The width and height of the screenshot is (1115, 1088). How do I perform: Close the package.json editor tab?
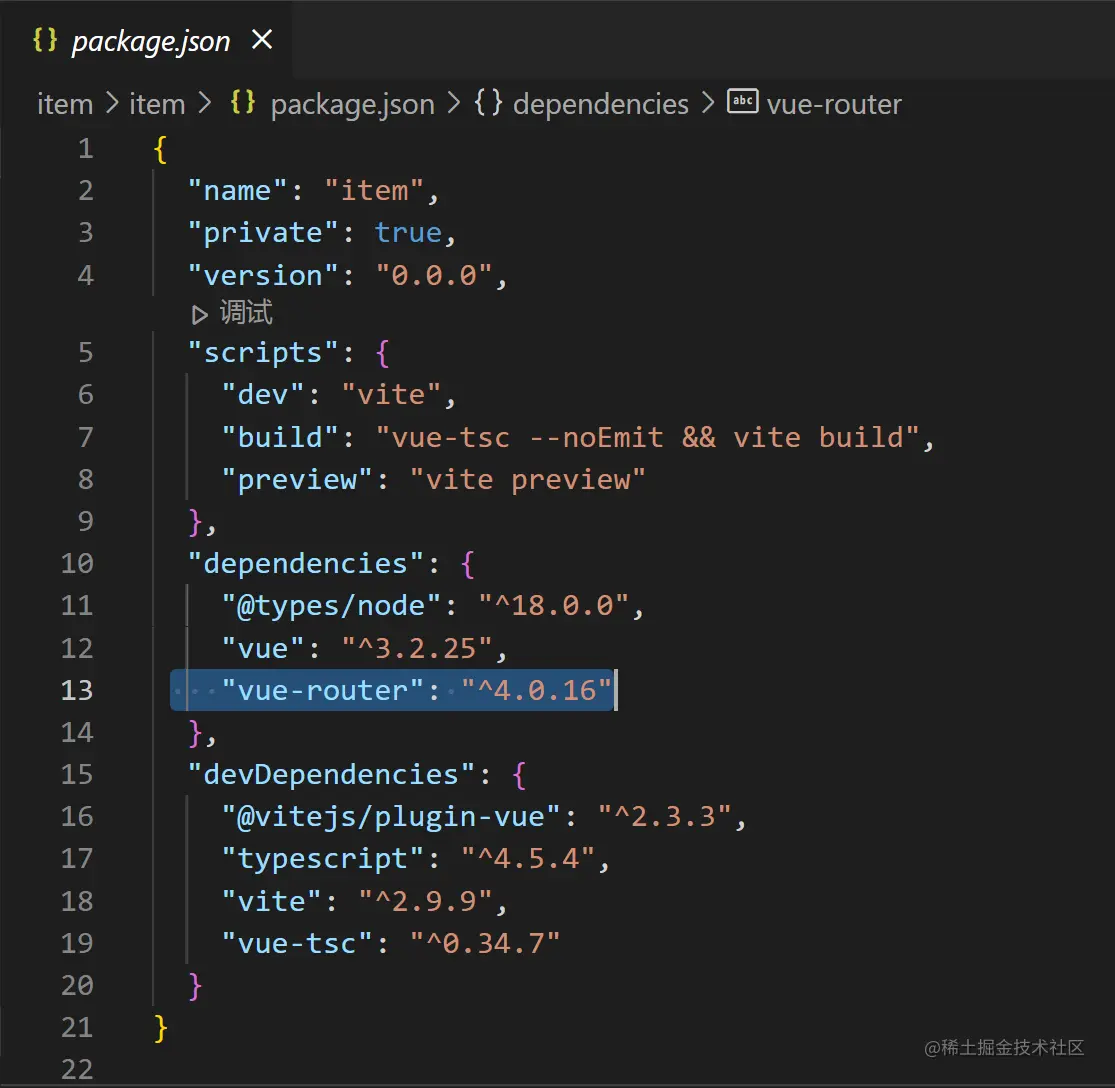[262, 40]
